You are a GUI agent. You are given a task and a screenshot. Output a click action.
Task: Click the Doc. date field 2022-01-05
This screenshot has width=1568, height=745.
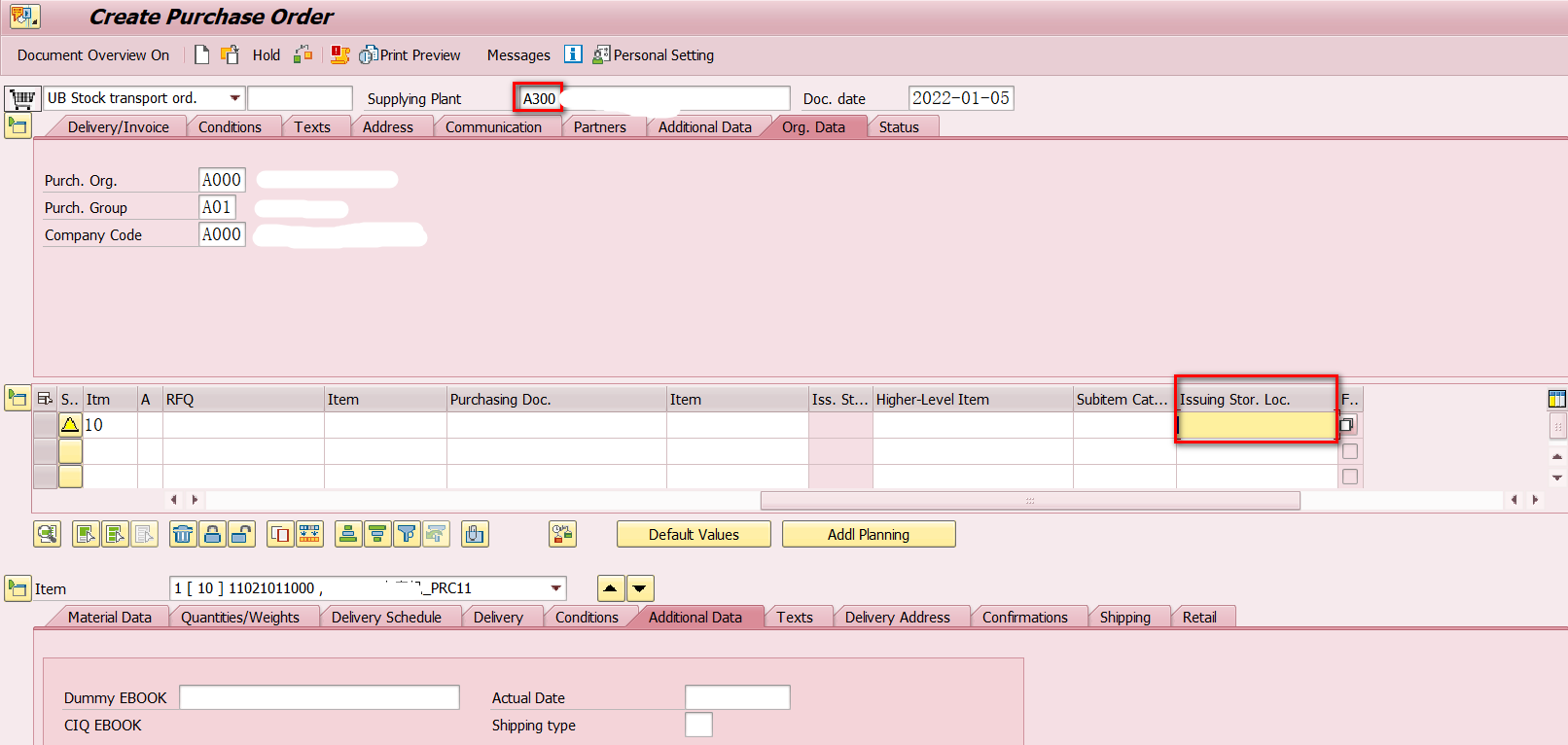[x=961, y=98]
